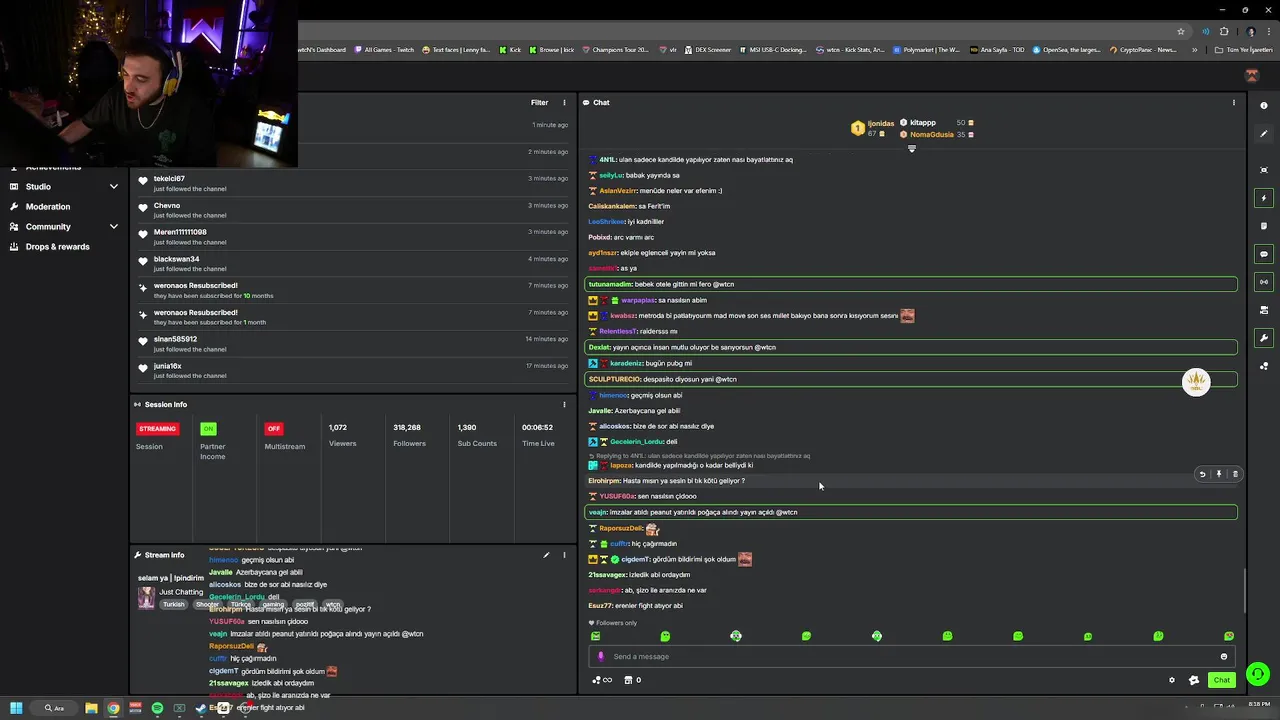Viewport: 1280px width, 720px height.
Task: Open Stream Info panel three-dot menu
Action: [x=564, y=555]
